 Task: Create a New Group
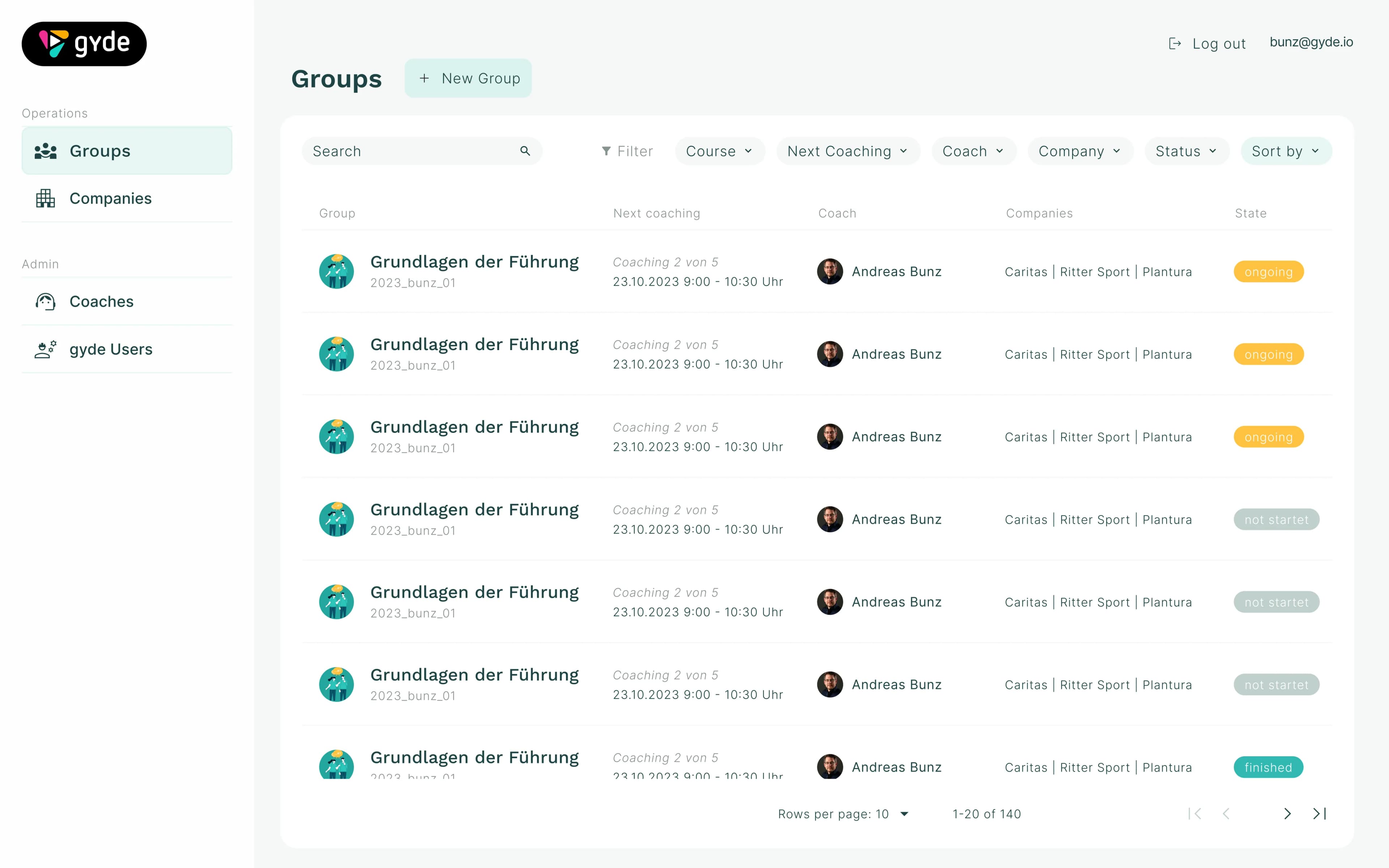point(468,78)
